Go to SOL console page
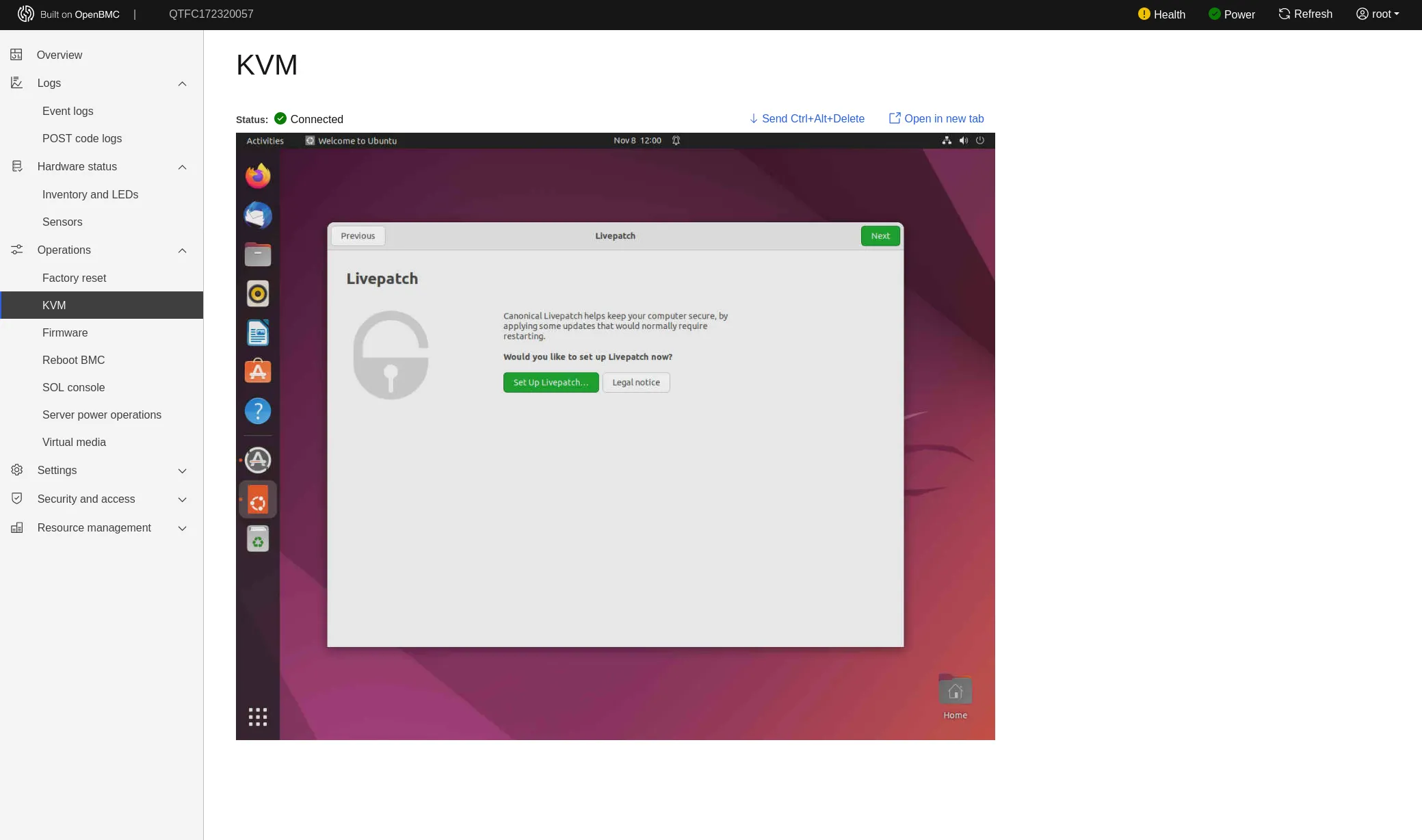 click(73, 387)
